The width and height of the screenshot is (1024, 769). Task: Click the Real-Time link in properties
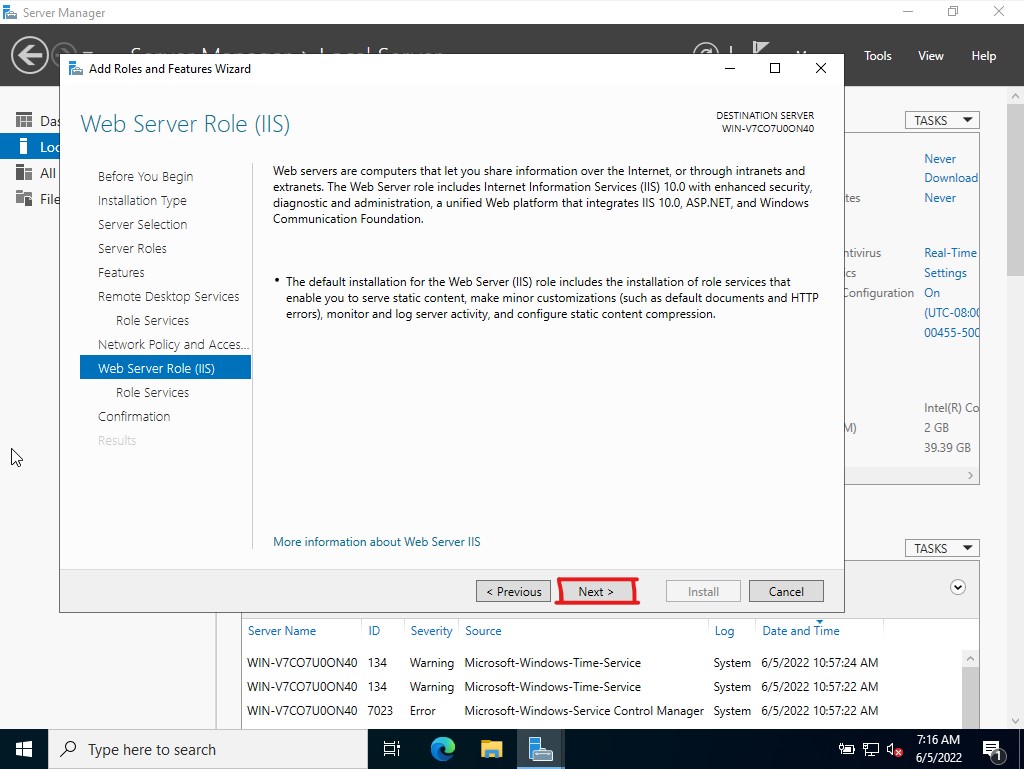click(x=950, y=253)
